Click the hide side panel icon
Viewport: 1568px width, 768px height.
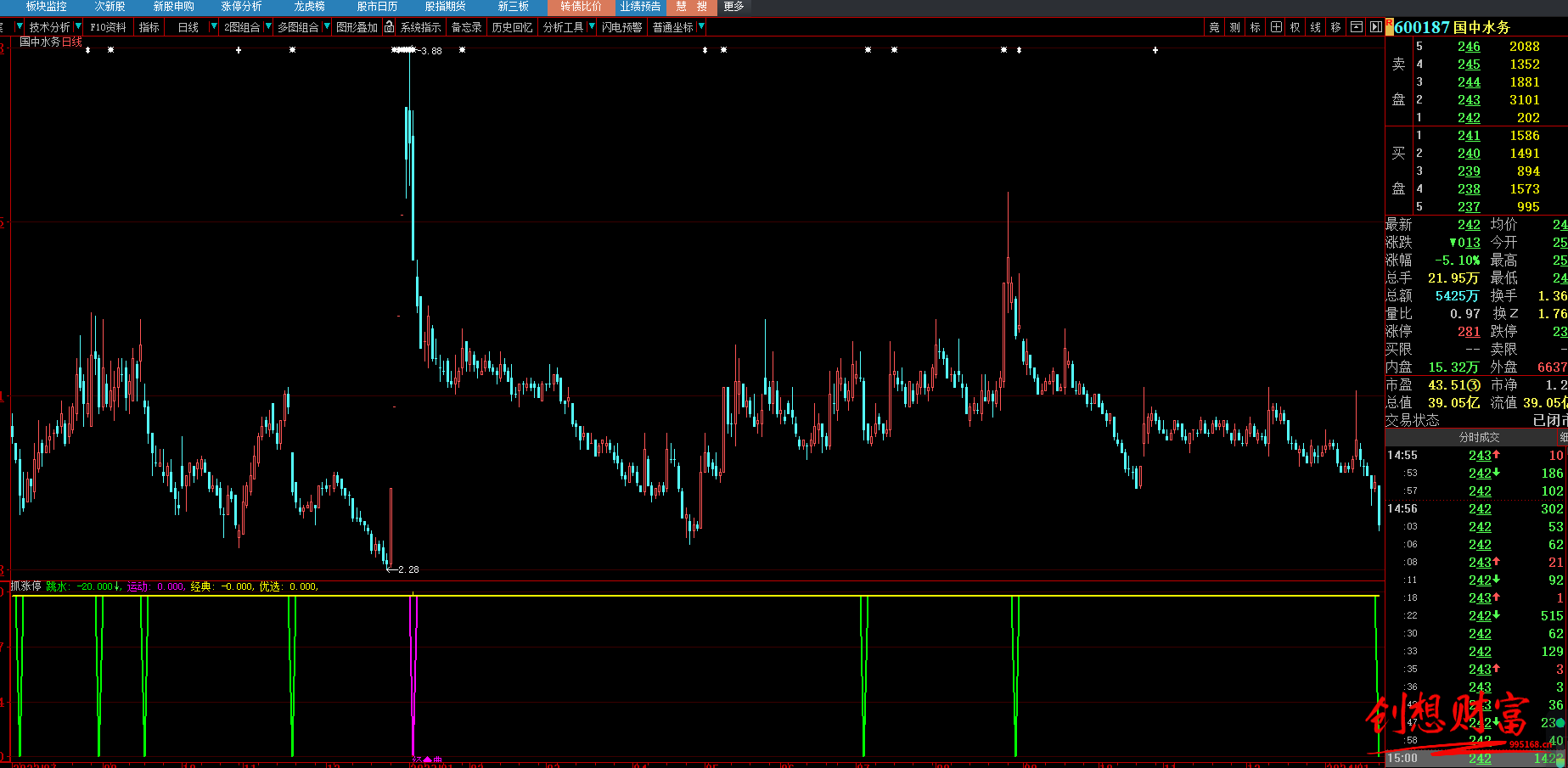coord(1375,27)
